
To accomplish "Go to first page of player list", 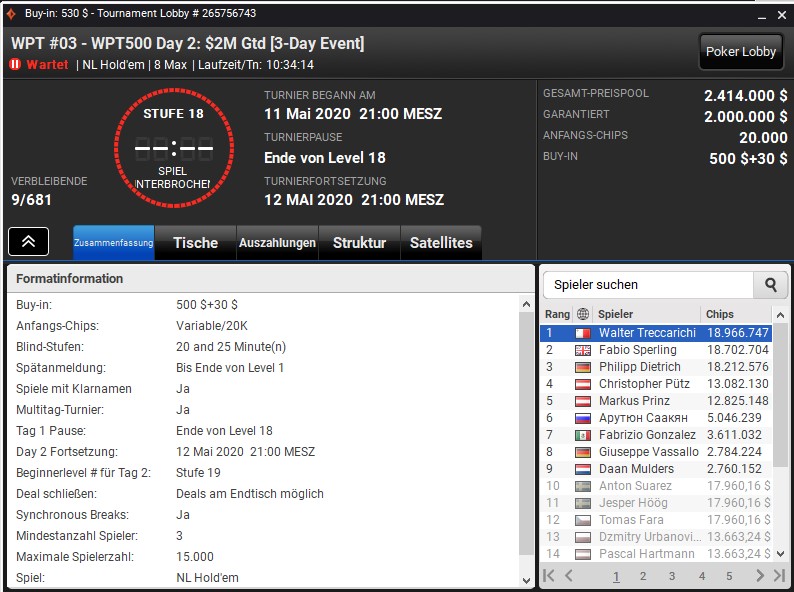I will coord(549,575).
